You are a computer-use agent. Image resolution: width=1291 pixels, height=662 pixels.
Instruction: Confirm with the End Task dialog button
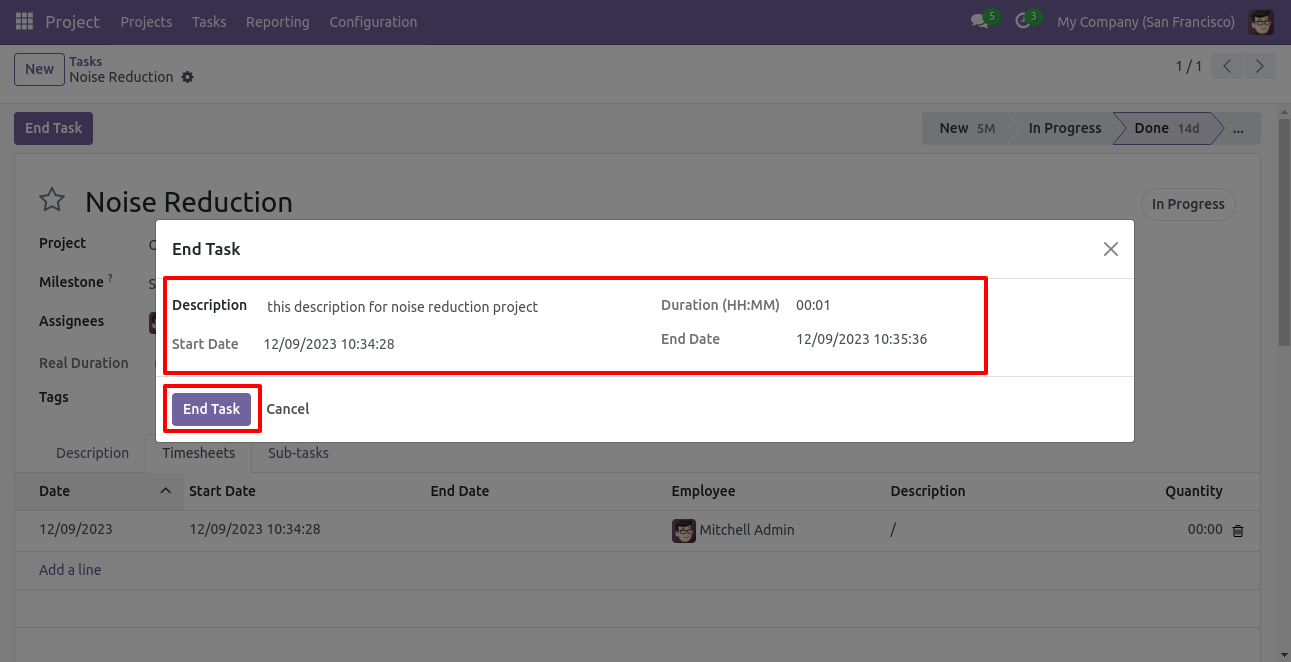coord(211,409)
